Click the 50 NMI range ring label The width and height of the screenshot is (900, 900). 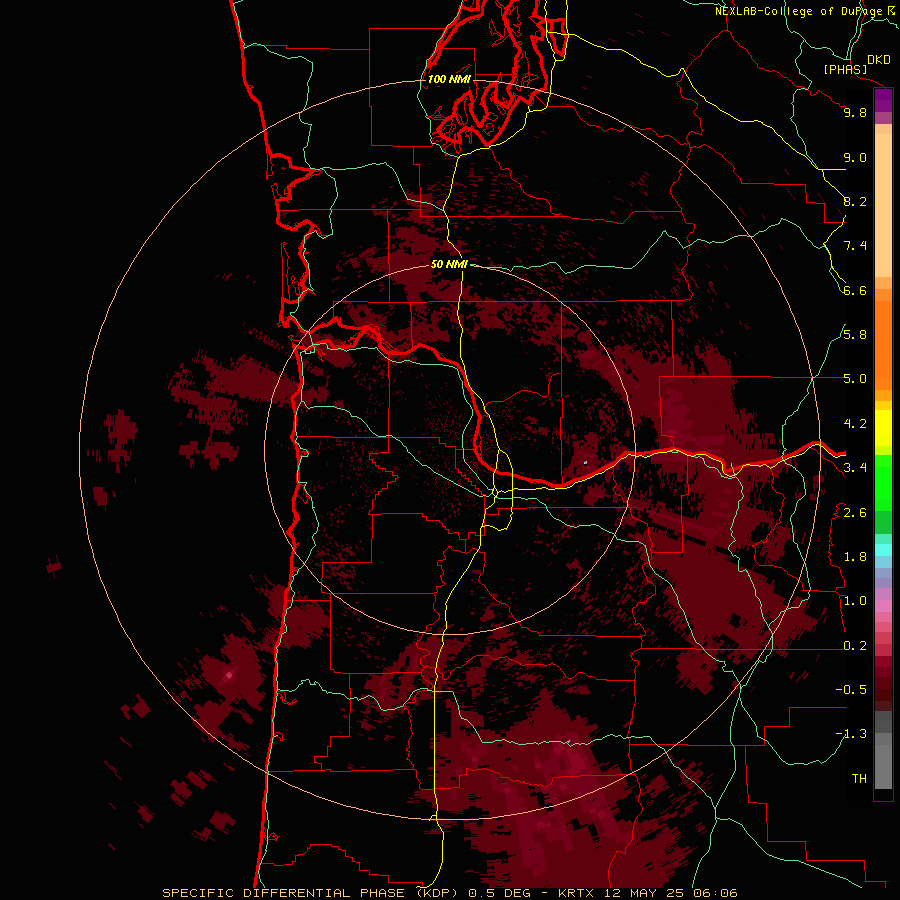click(x=449, y=264)
